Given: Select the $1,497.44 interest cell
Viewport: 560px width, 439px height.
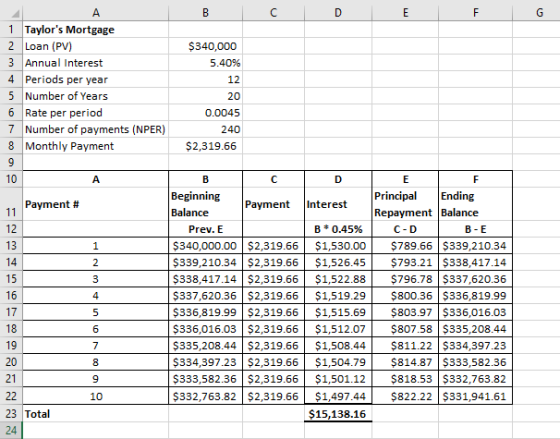Looking at the screenshot, I should pyautogui.click(x=338, y=396).
